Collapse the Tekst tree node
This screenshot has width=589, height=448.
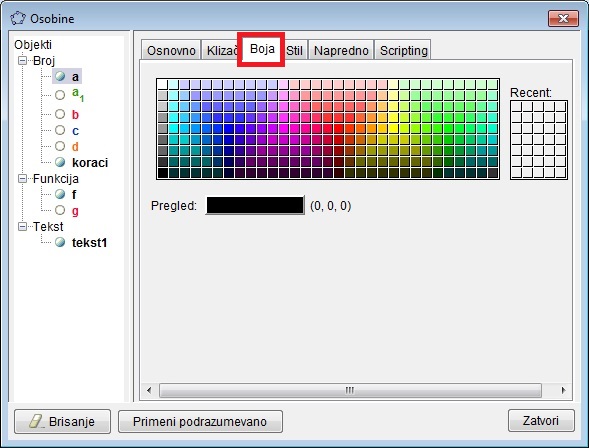23,226
